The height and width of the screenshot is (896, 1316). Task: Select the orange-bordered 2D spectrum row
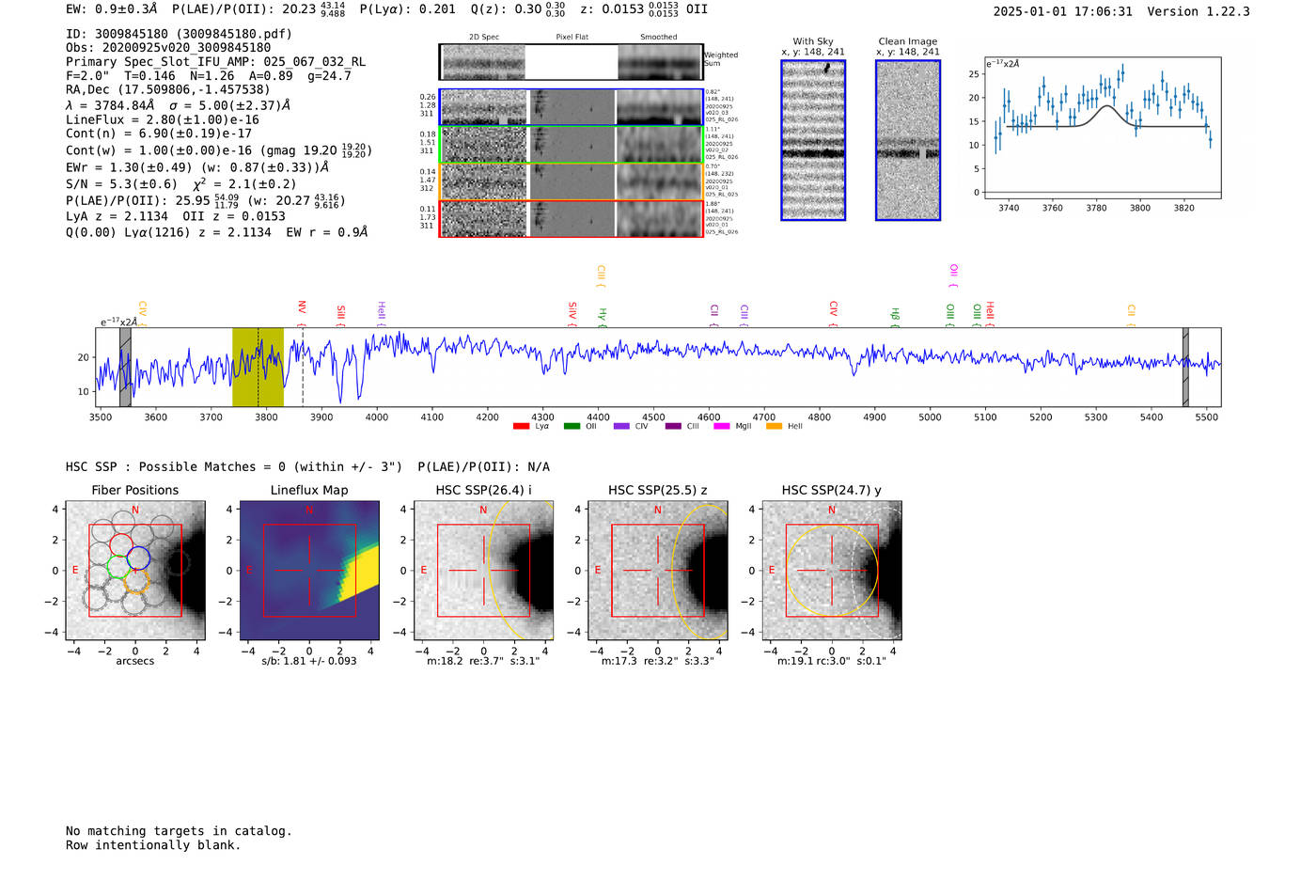(572, 181)
